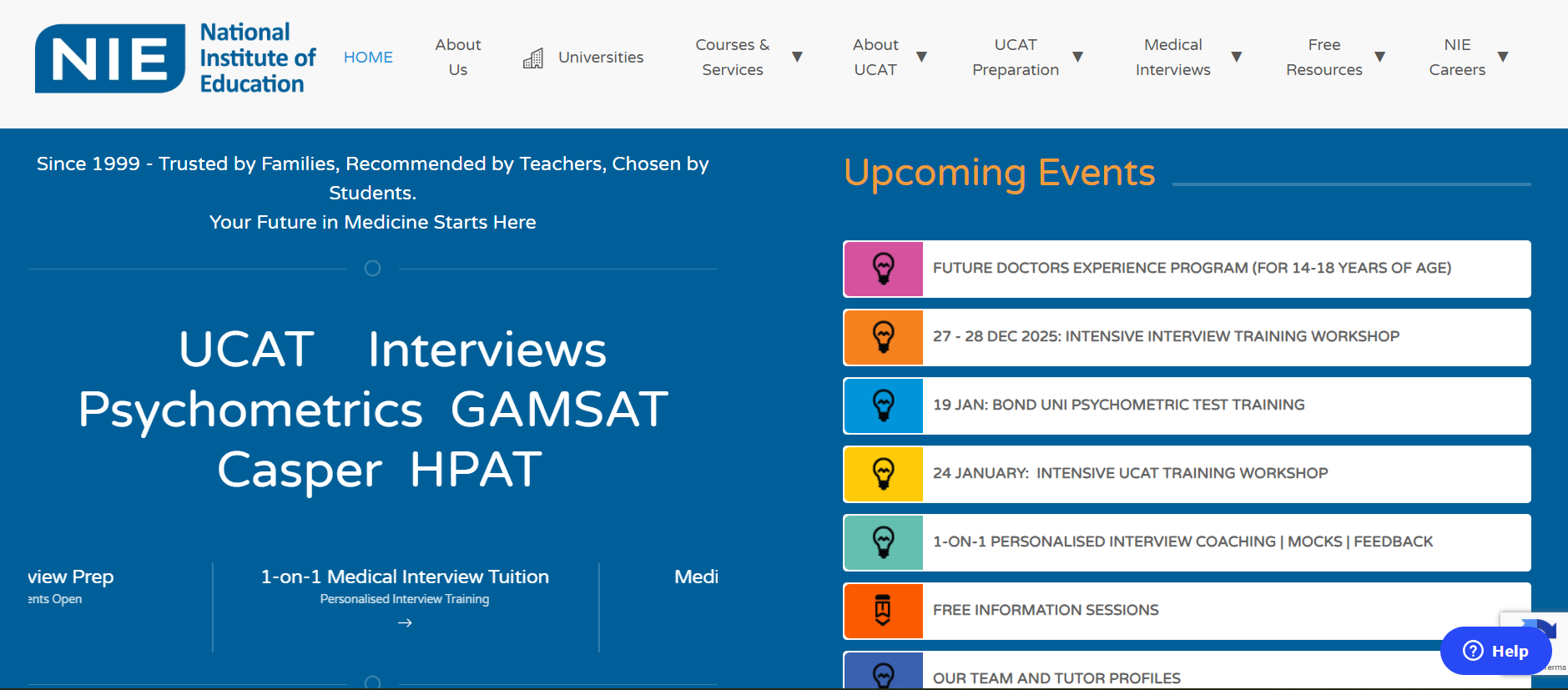Open Free Information Sessions link
This screenshot has height=690, width=1568.
pos(1187,611)
